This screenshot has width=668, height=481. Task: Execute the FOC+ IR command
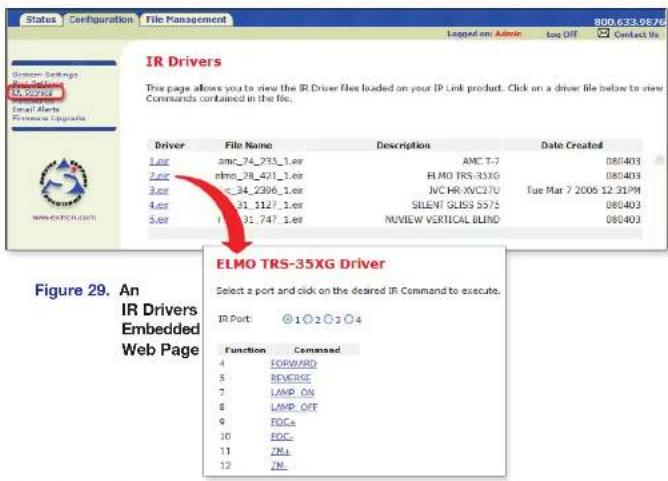pos(283,422)
